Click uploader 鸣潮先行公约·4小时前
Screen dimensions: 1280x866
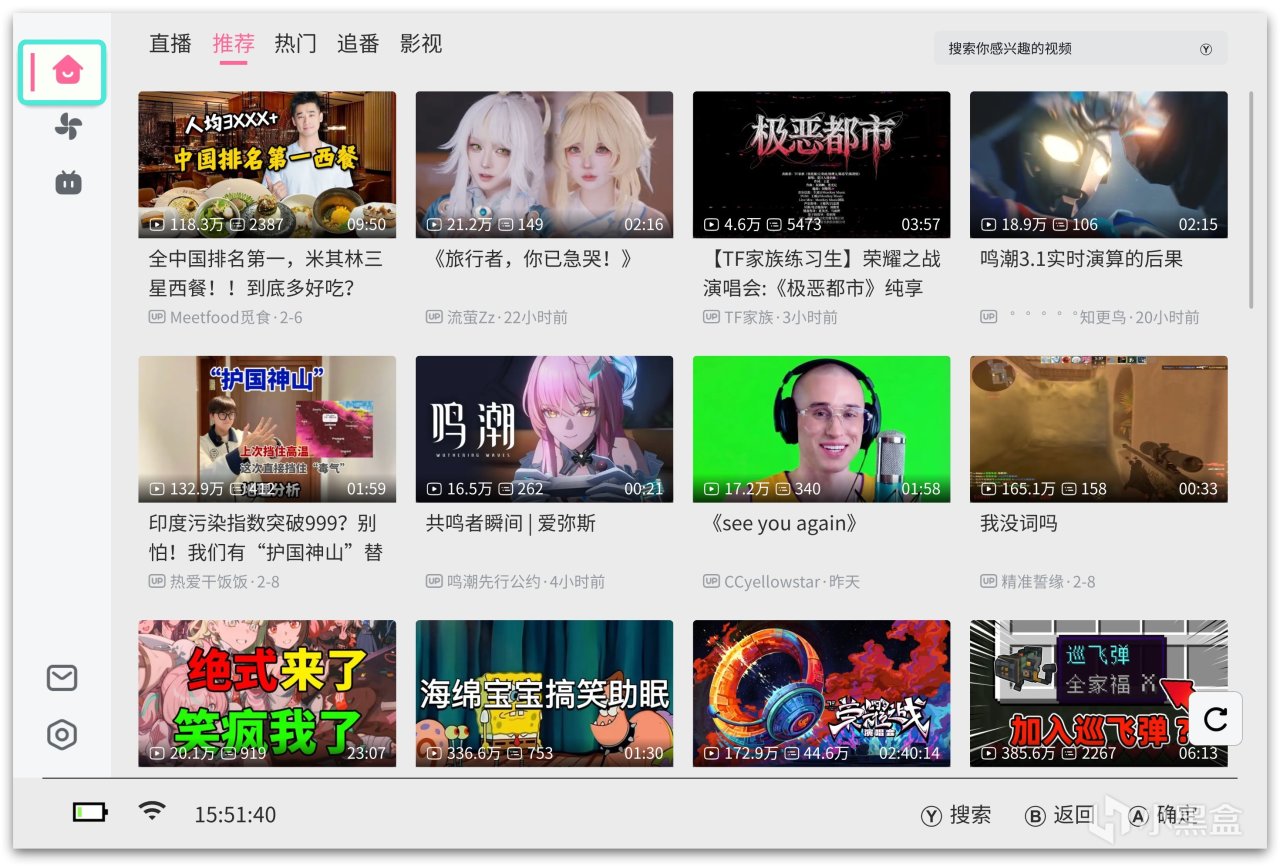pos(526,581)
